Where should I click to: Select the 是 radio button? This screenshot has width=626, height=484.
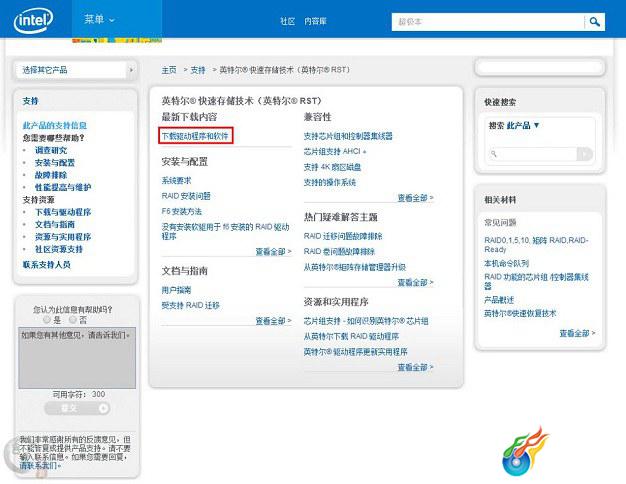coord(47,319)
